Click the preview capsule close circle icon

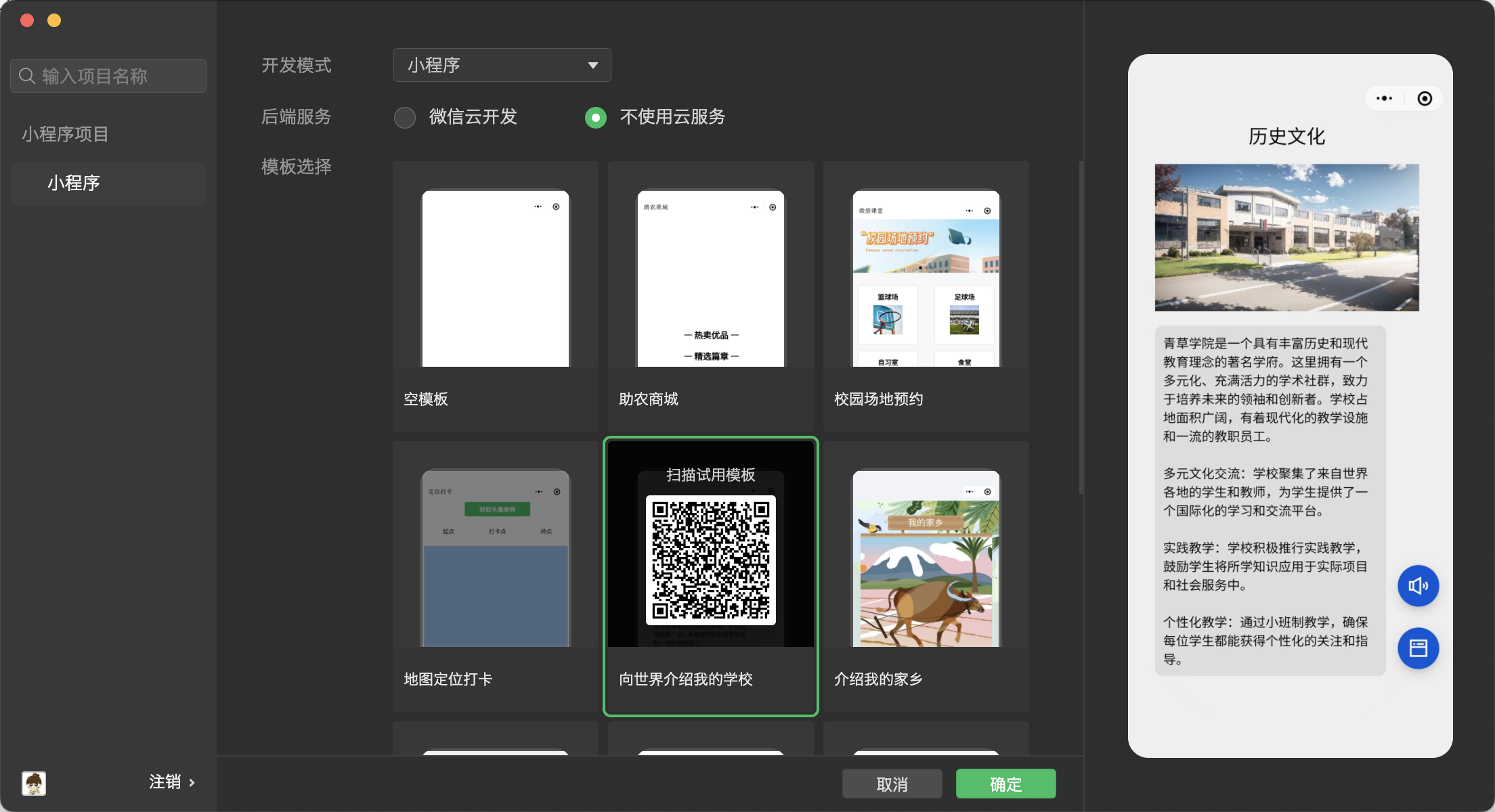tap(1425, 99)
